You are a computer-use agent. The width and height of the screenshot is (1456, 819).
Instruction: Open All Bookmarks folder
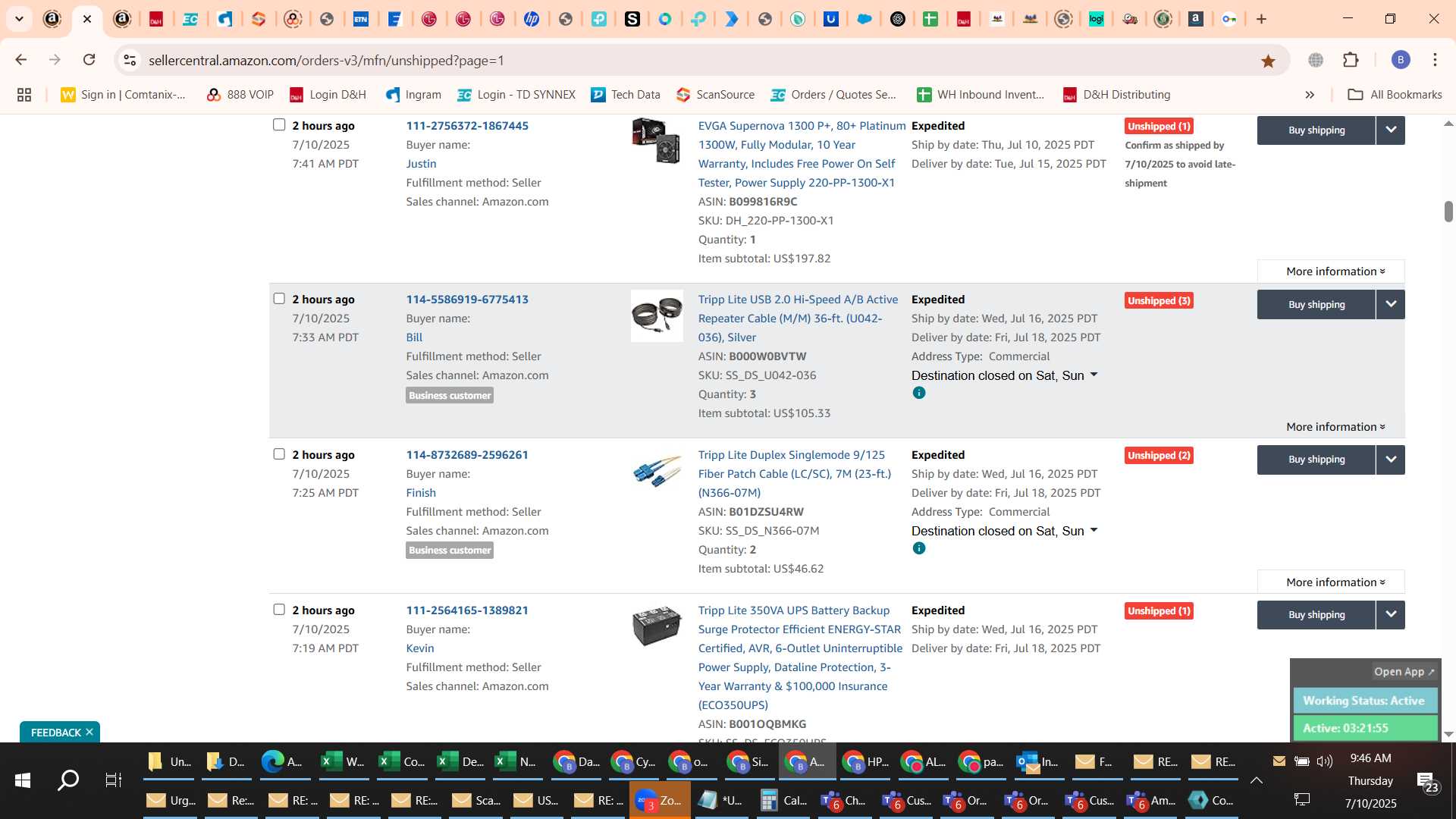(x=1395, y=95)
